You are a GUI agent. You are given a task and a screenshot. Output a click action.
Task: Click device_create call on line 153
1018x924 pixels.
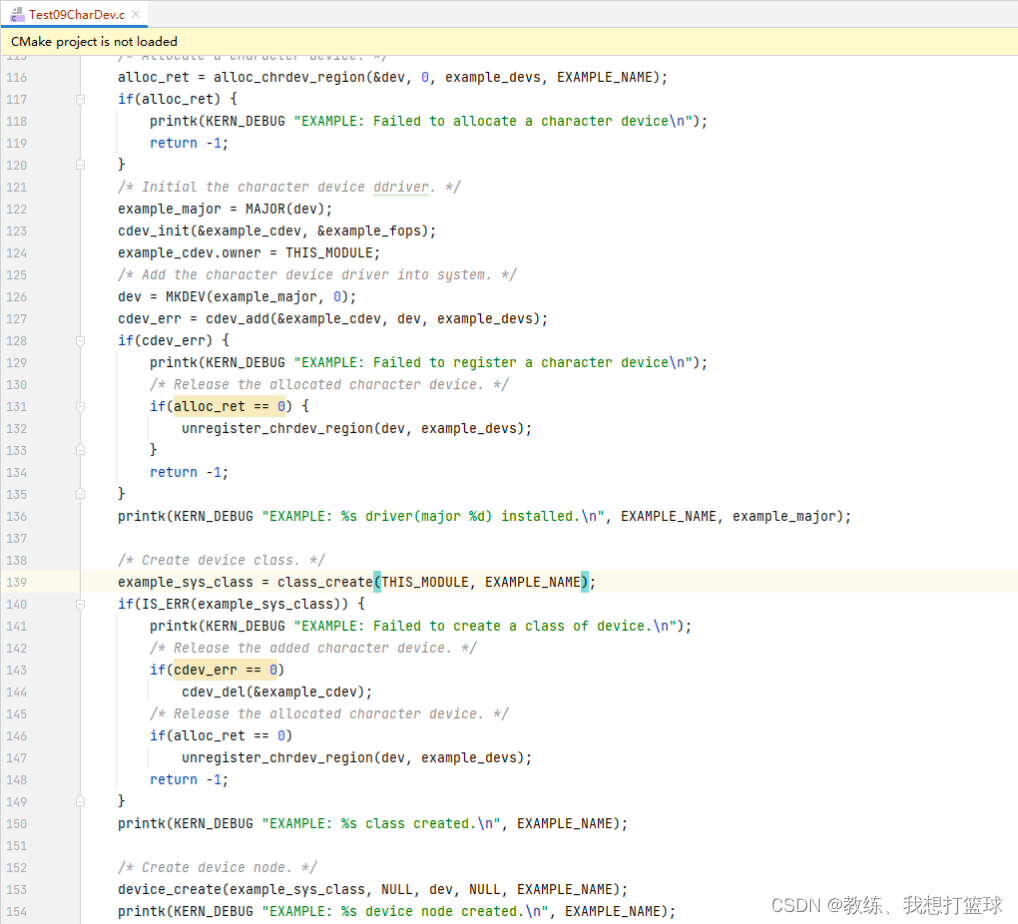[x=169, y=890]
